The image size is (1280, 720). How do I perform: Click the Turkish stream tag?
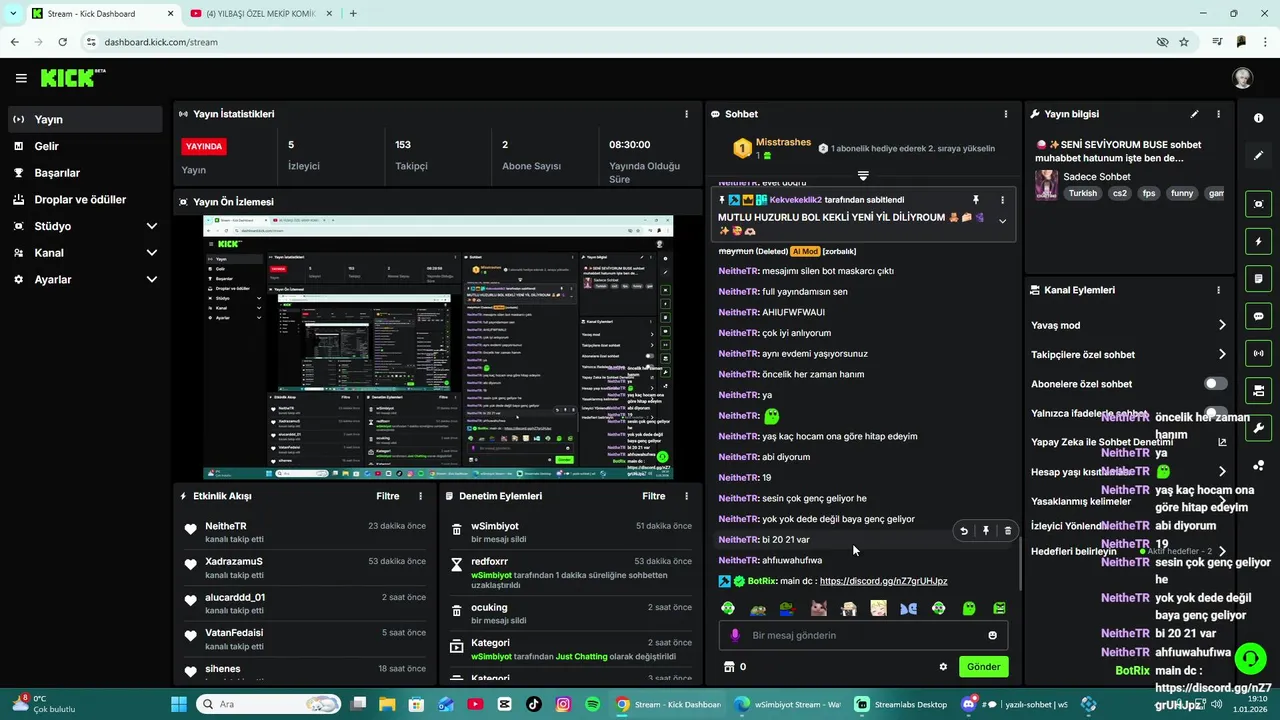click(x=1082, y=193)
